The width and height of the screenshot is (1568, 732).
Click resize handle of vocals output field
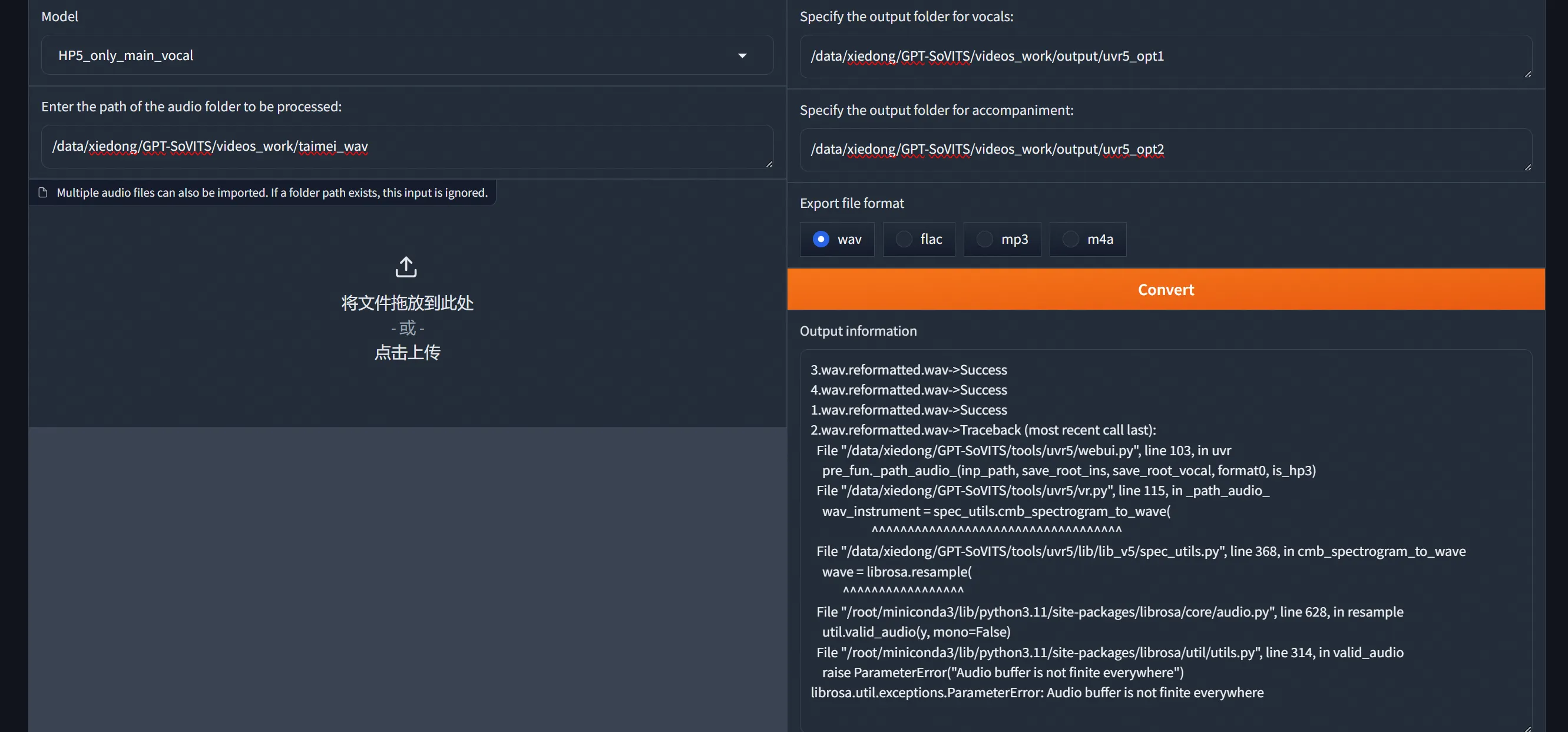pyautogui.click(x=1527, y=74)
